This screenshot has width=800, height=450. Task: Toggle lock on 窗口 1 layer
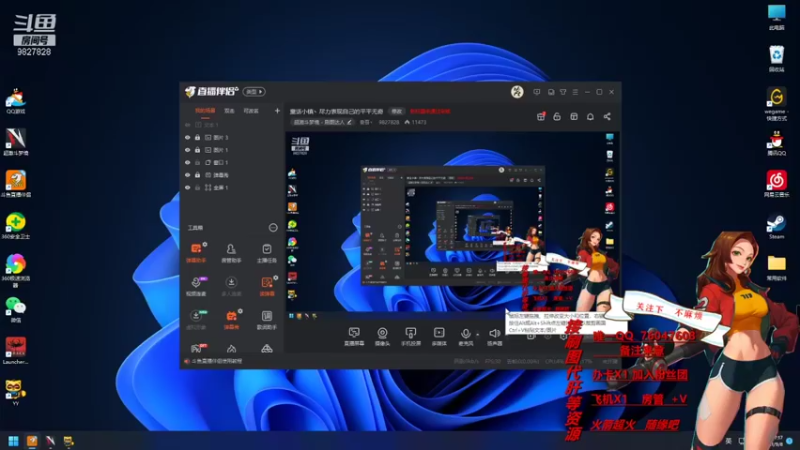click(x=197, y=162)
